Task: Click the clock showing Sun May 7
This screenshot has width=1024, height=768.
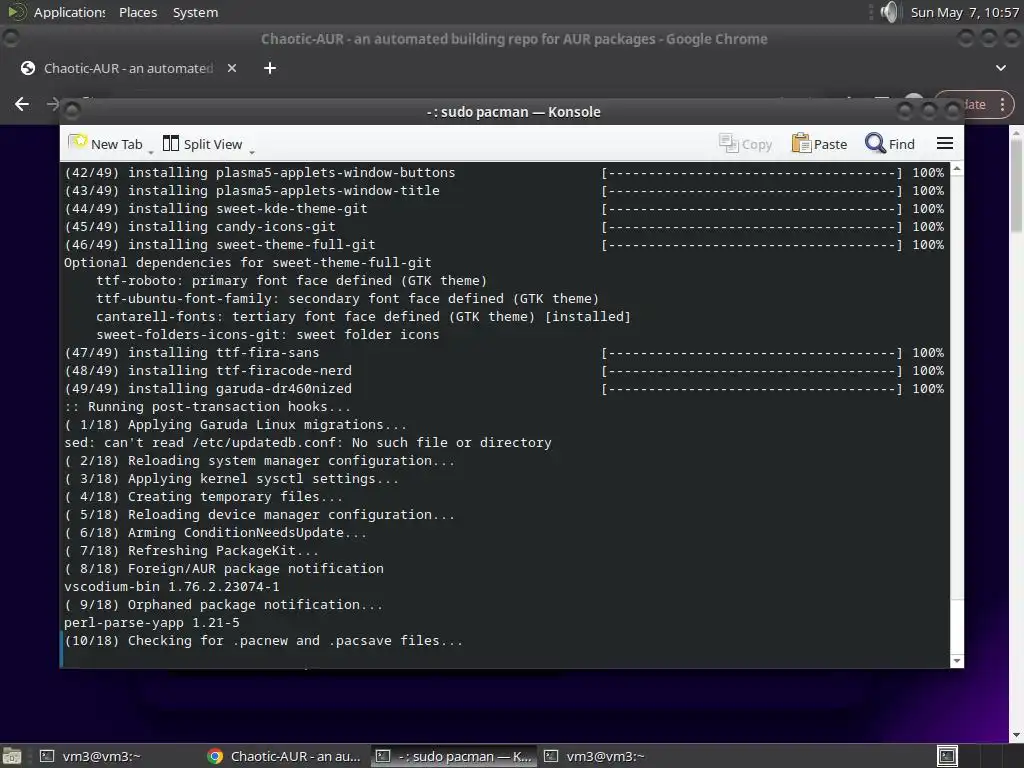Action: click(x=964, y=12)
